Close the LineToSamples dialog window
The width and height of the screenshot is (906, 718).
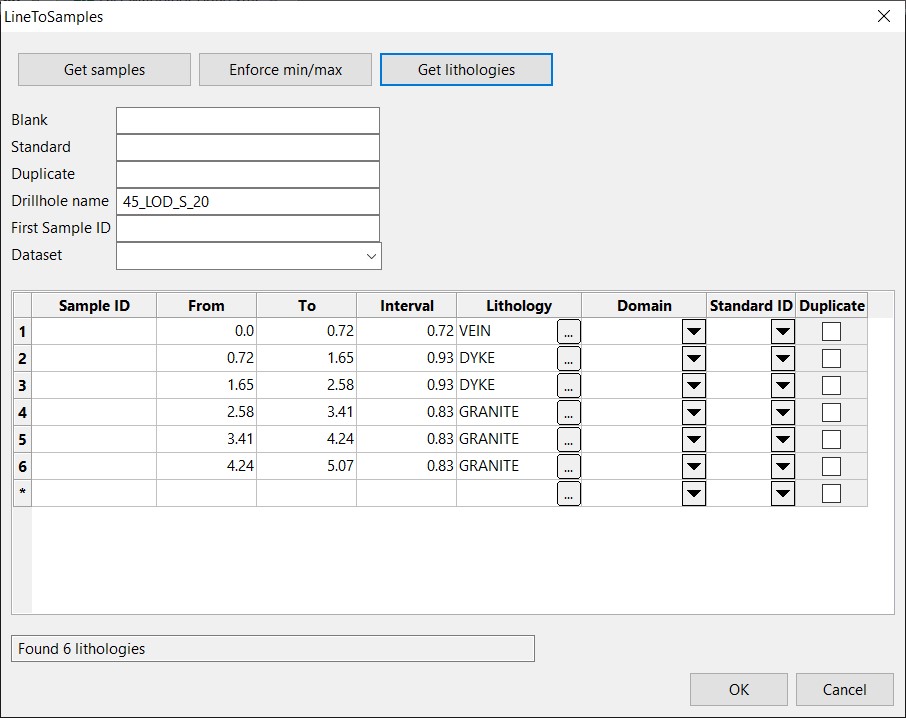pyautogui.click(x=882, y=16)
